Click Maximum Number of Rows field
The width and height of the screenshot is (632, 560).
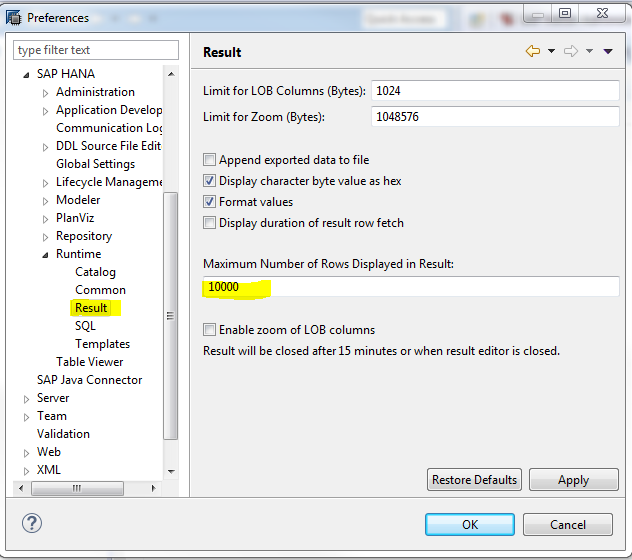coord(411,287)
